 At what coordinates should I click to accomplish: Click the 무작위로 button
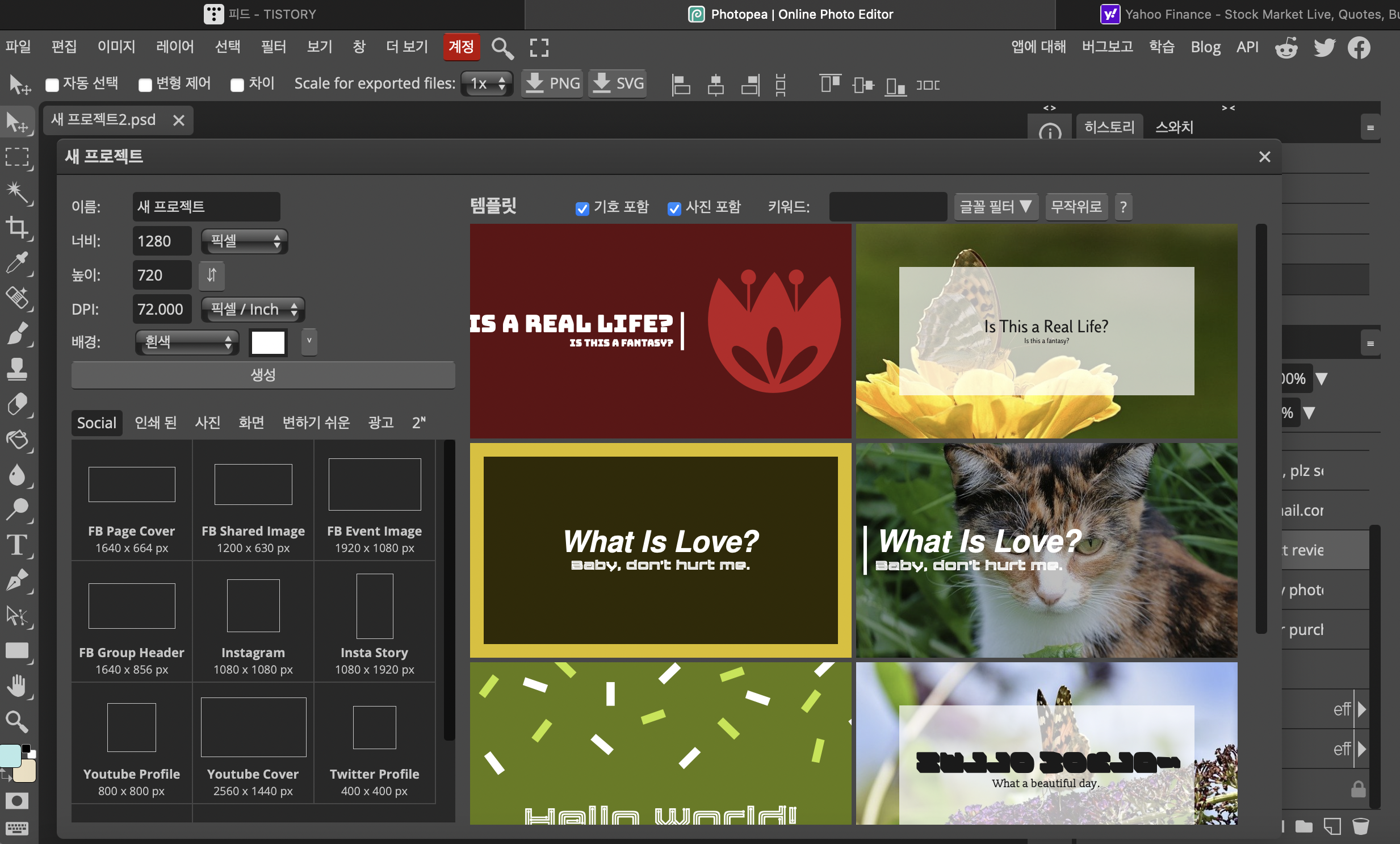[1076, 207]
